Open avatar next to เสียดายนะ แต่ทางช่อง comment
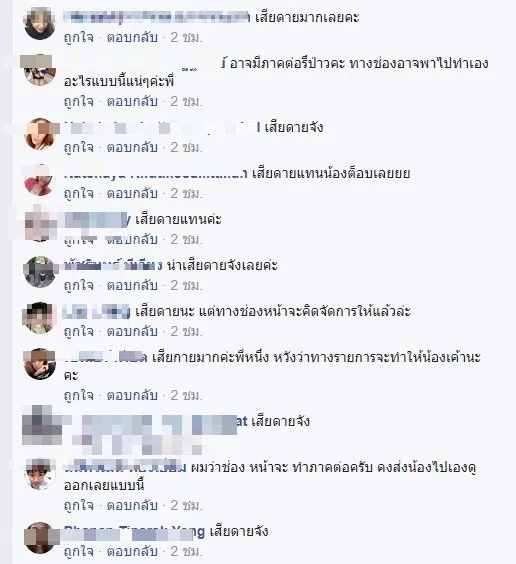This screenshot has height=564, width=516. tap(40, 318)
